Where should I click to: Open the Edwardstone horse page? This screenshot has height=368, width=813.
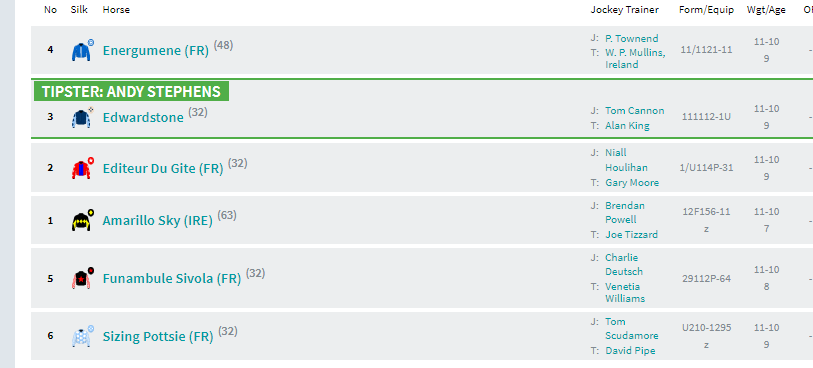tap(143, 118)
